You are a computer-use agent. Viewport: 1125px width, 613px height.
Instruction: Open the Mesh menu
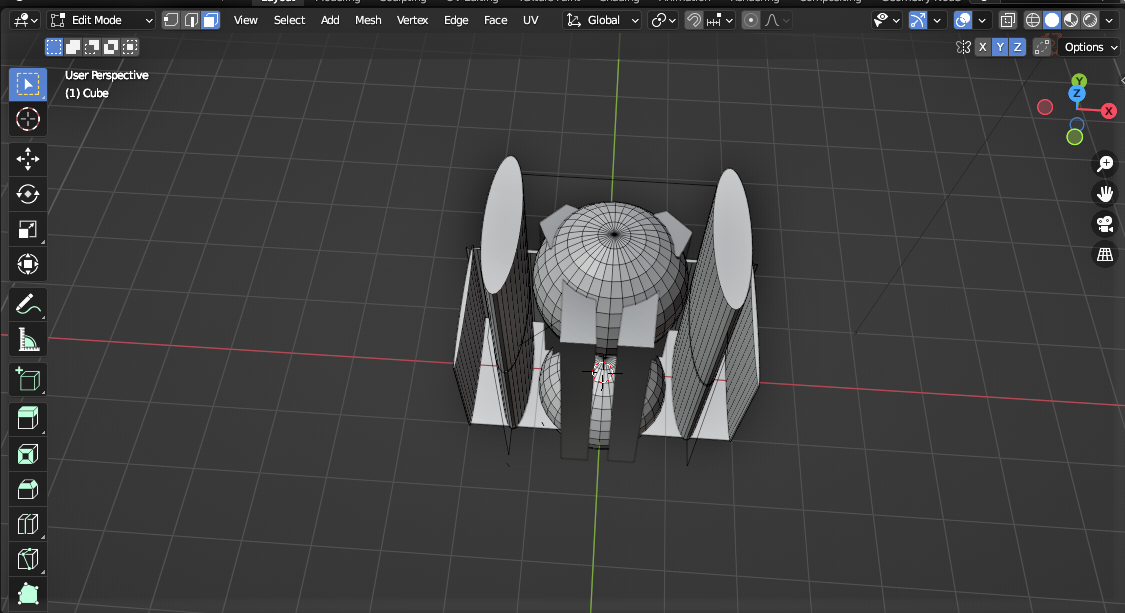click(368, 20)
